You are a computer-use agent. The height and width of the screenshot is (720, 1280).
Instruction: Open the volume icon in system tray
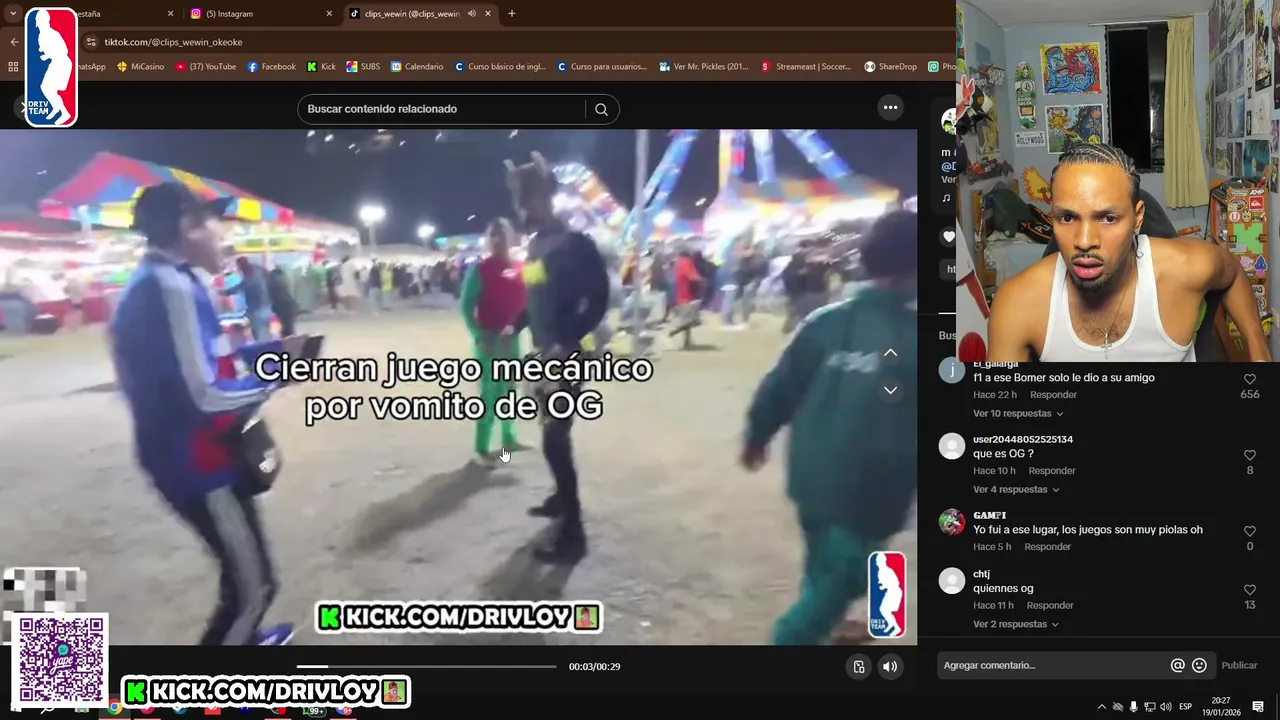(x=1166, y=707)
